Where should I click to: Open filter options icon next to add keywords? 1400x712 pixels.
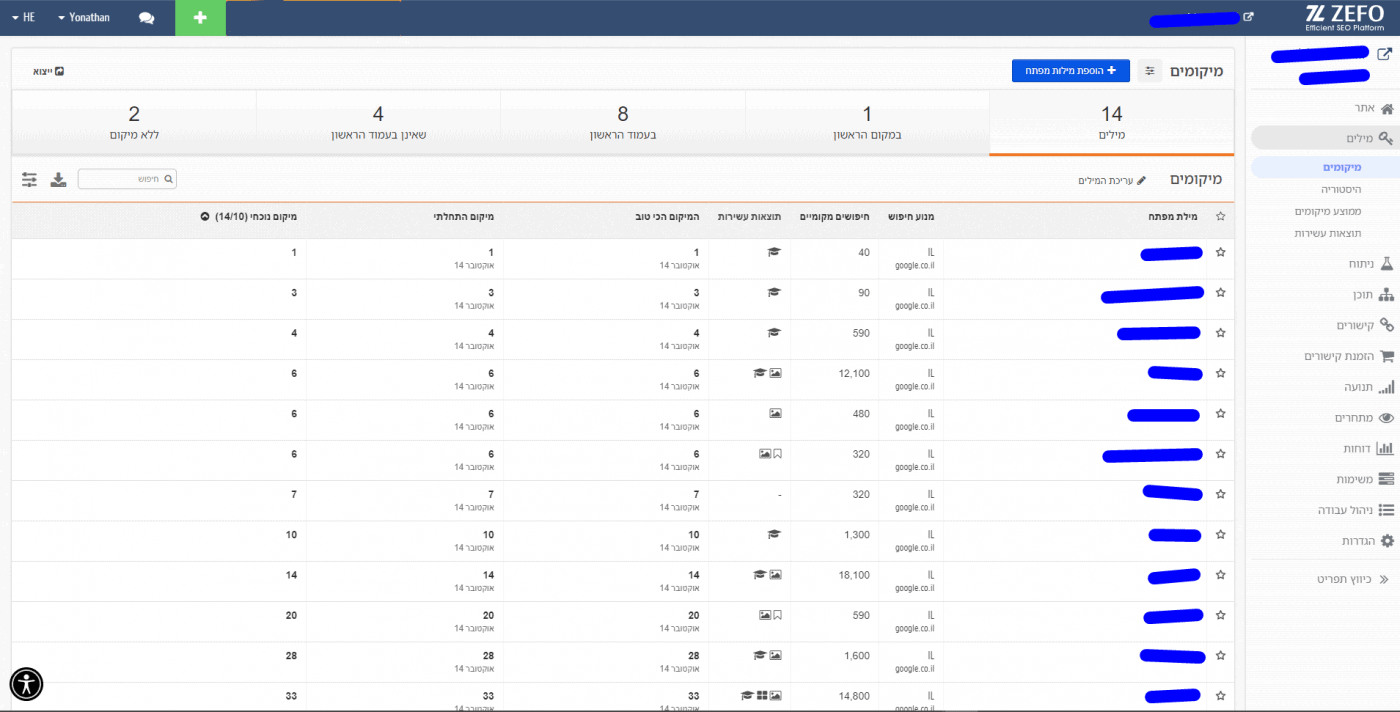1150,71
